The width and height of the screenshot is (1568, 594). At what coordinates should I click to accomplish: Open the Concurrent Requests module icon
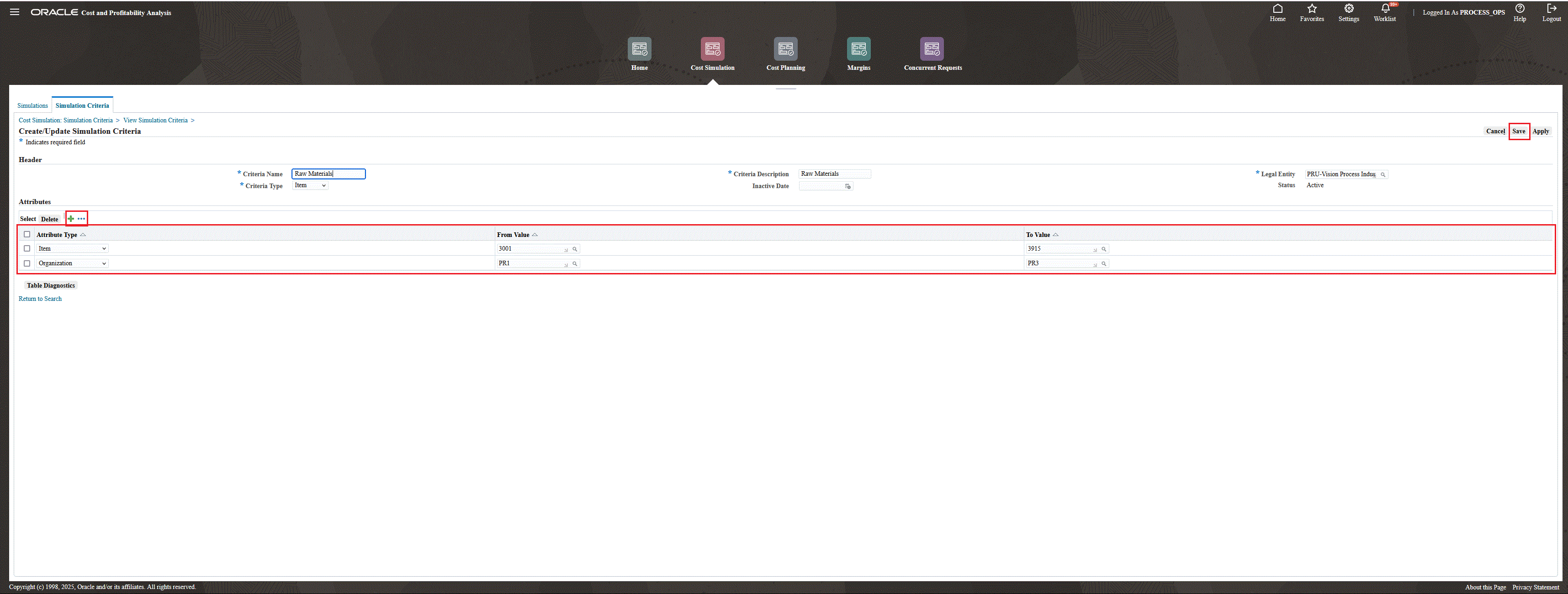[x=932, y=49]
